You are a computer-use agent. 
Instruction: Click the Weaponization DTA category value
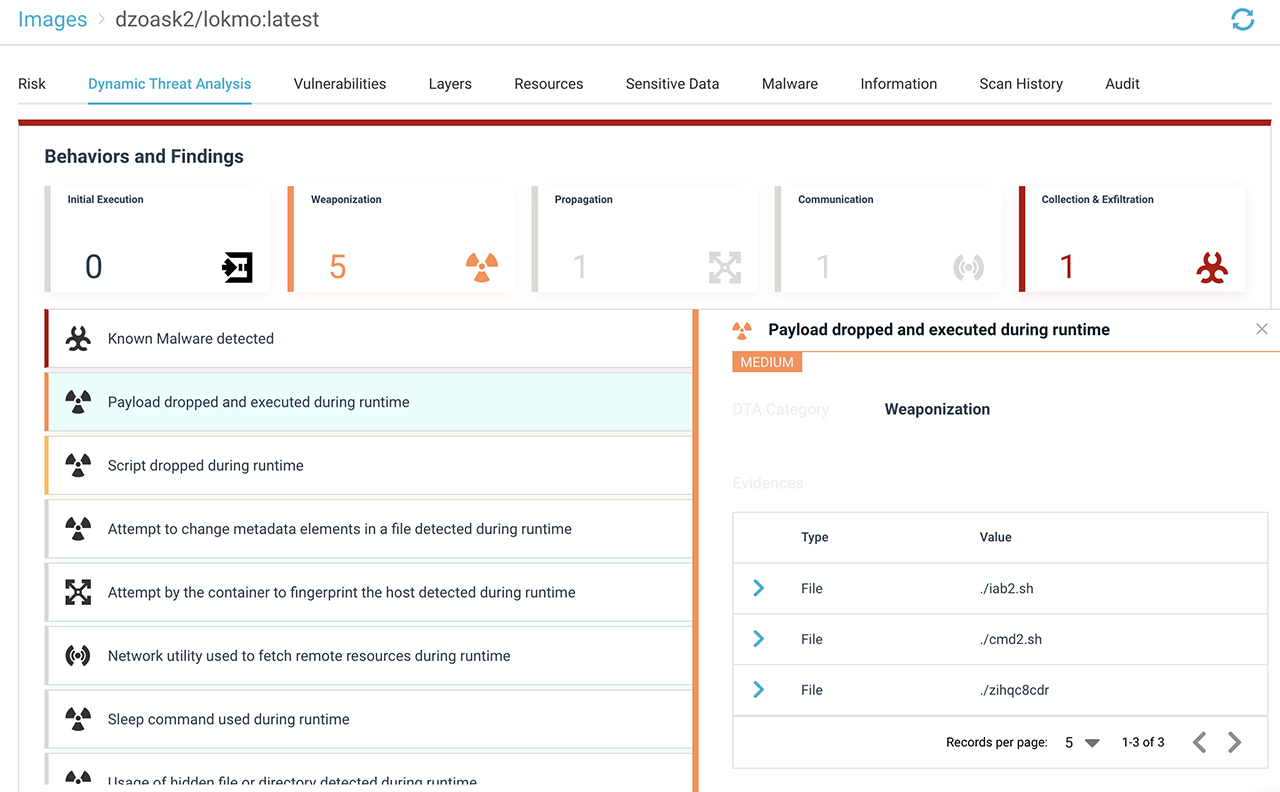click(937, 409)
